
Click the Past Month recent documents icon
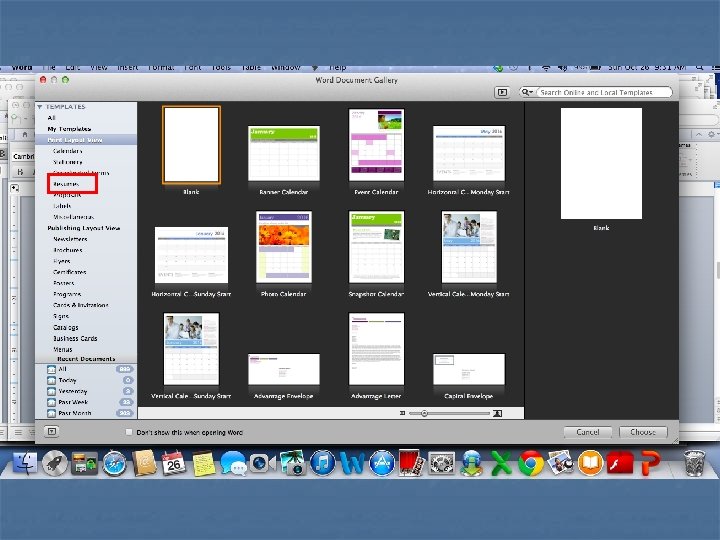click(51, 413)
